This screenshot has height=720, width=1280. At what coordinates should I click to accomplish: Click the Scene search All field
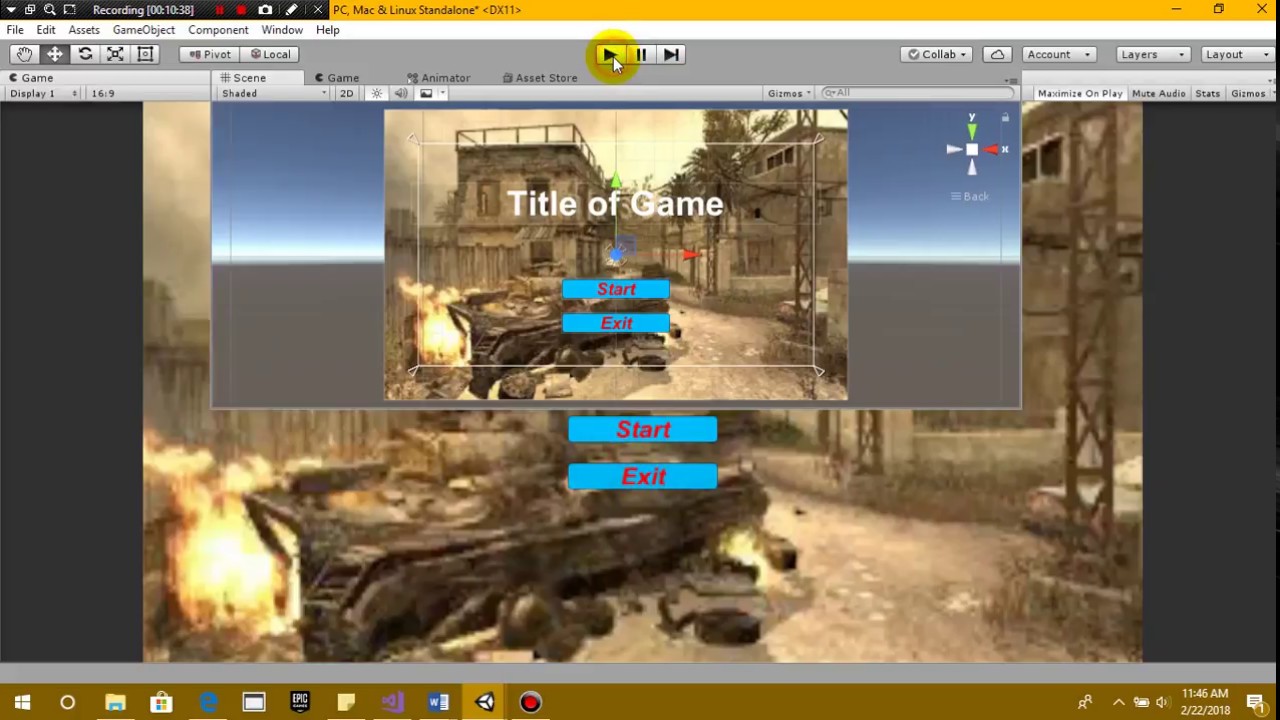(x=915, y=93)
